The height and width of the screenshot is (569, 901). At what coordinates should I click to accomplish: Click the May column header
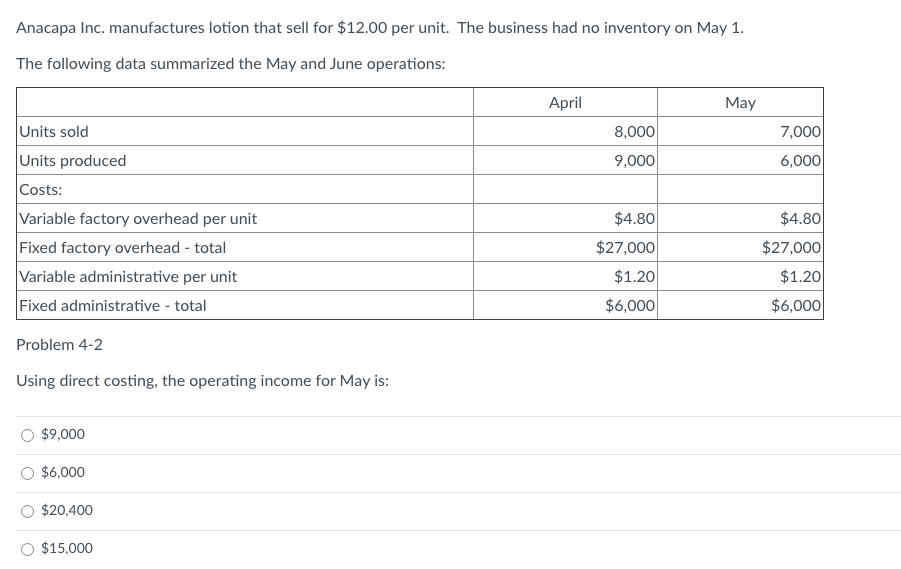[740, 102]
